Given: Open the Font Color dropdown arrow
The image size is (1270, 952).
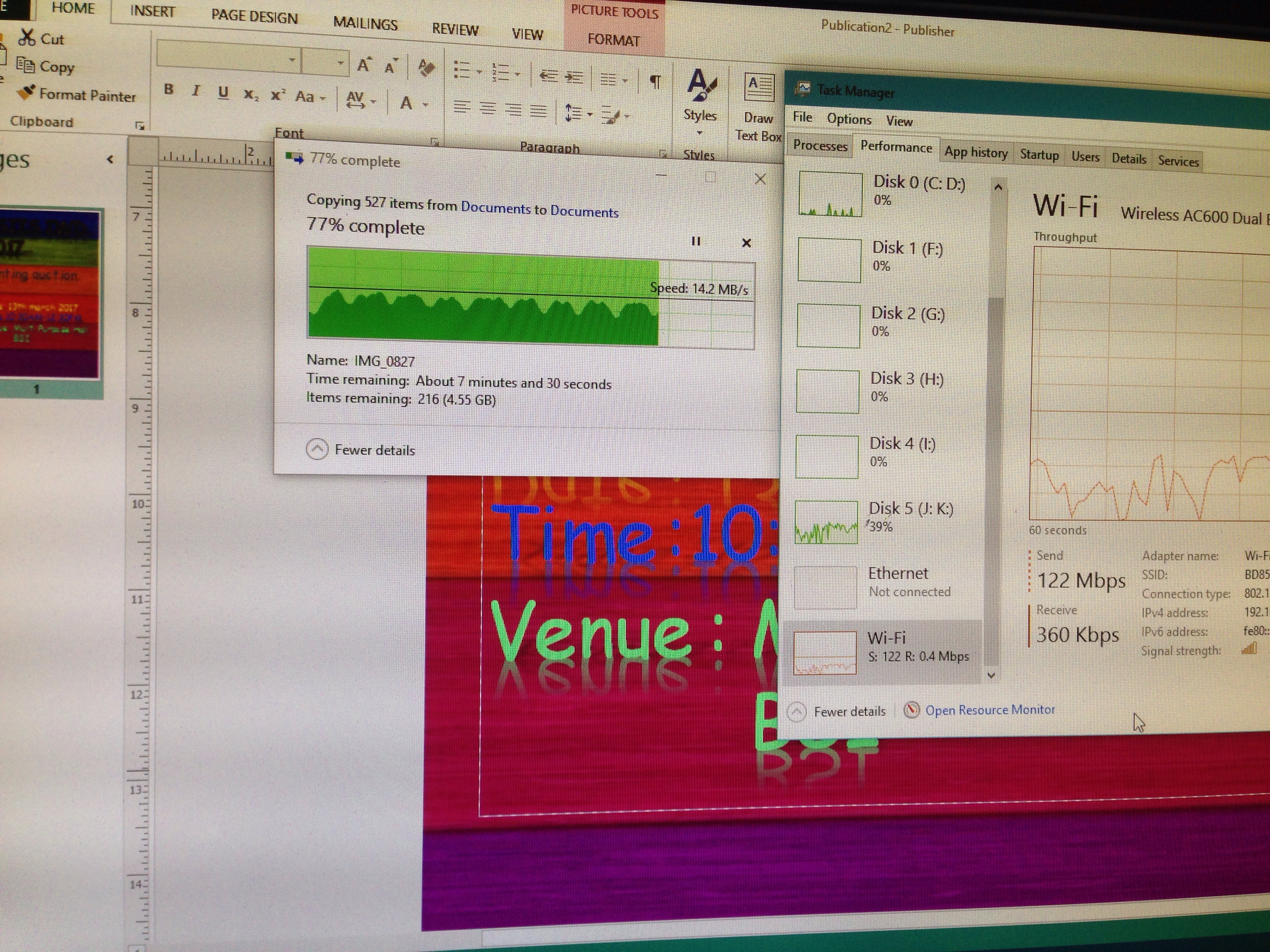Looking at the screenshot, I should [x=425, y=105].
